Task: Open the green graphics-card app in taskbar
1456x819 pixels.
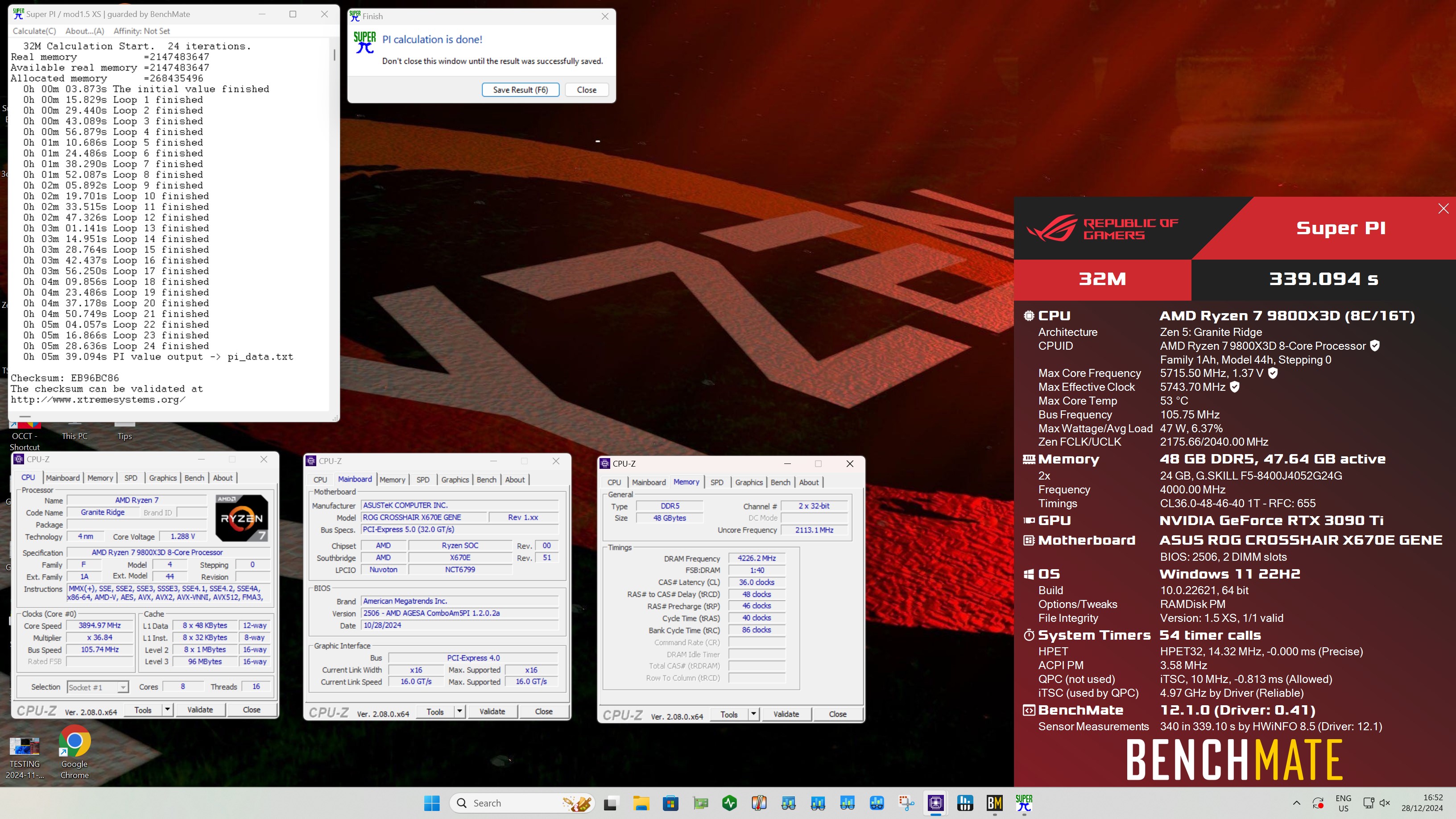Action: point(700,802)
